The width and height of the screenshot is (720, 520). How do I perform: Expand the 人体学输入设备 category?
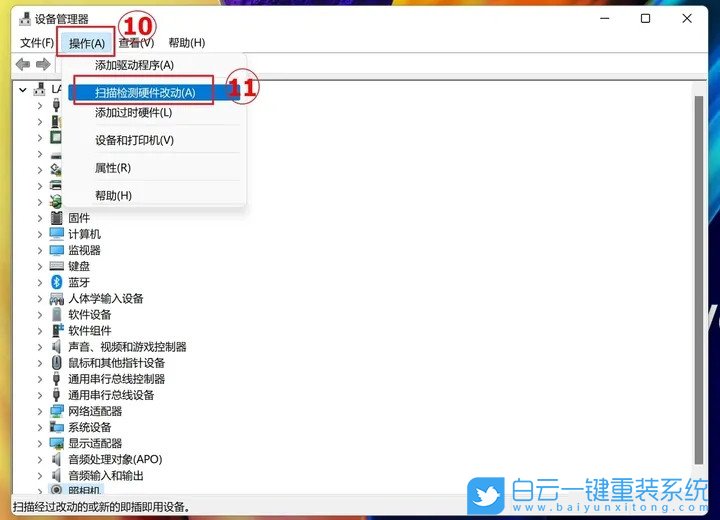[40, 299]
